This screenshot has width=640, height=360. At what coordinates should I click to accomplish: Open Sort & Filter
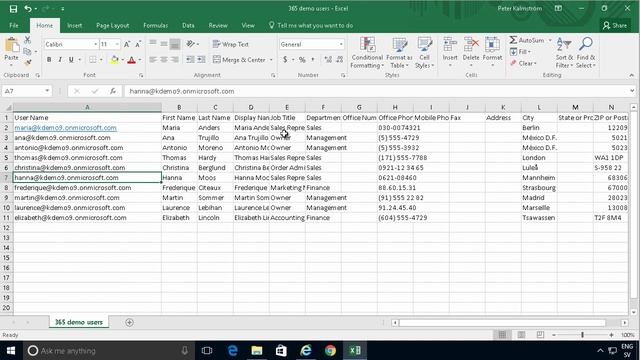click(564, 53)
